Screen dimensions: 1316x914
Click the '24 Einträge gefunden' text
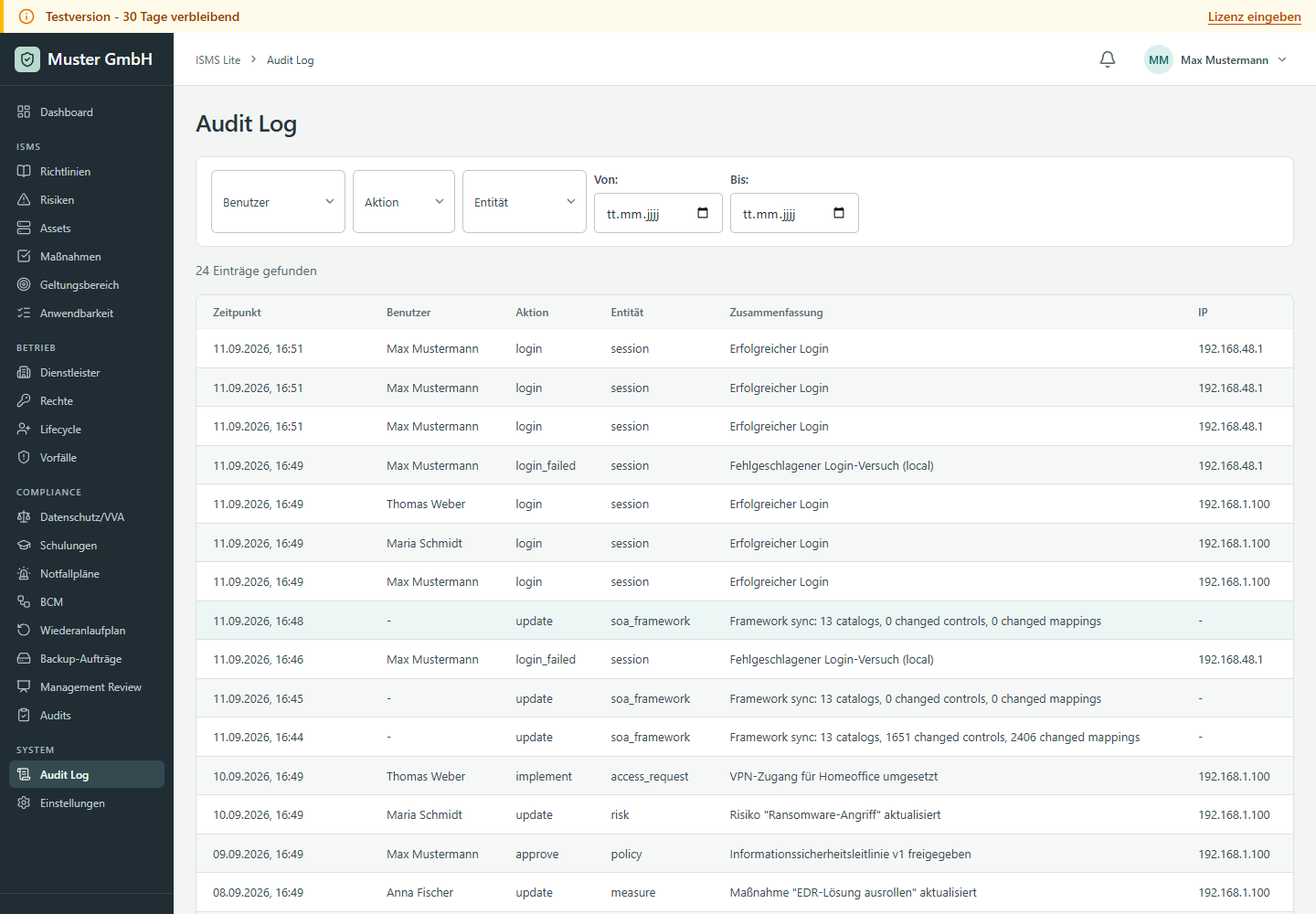click(x=256, y=271)
